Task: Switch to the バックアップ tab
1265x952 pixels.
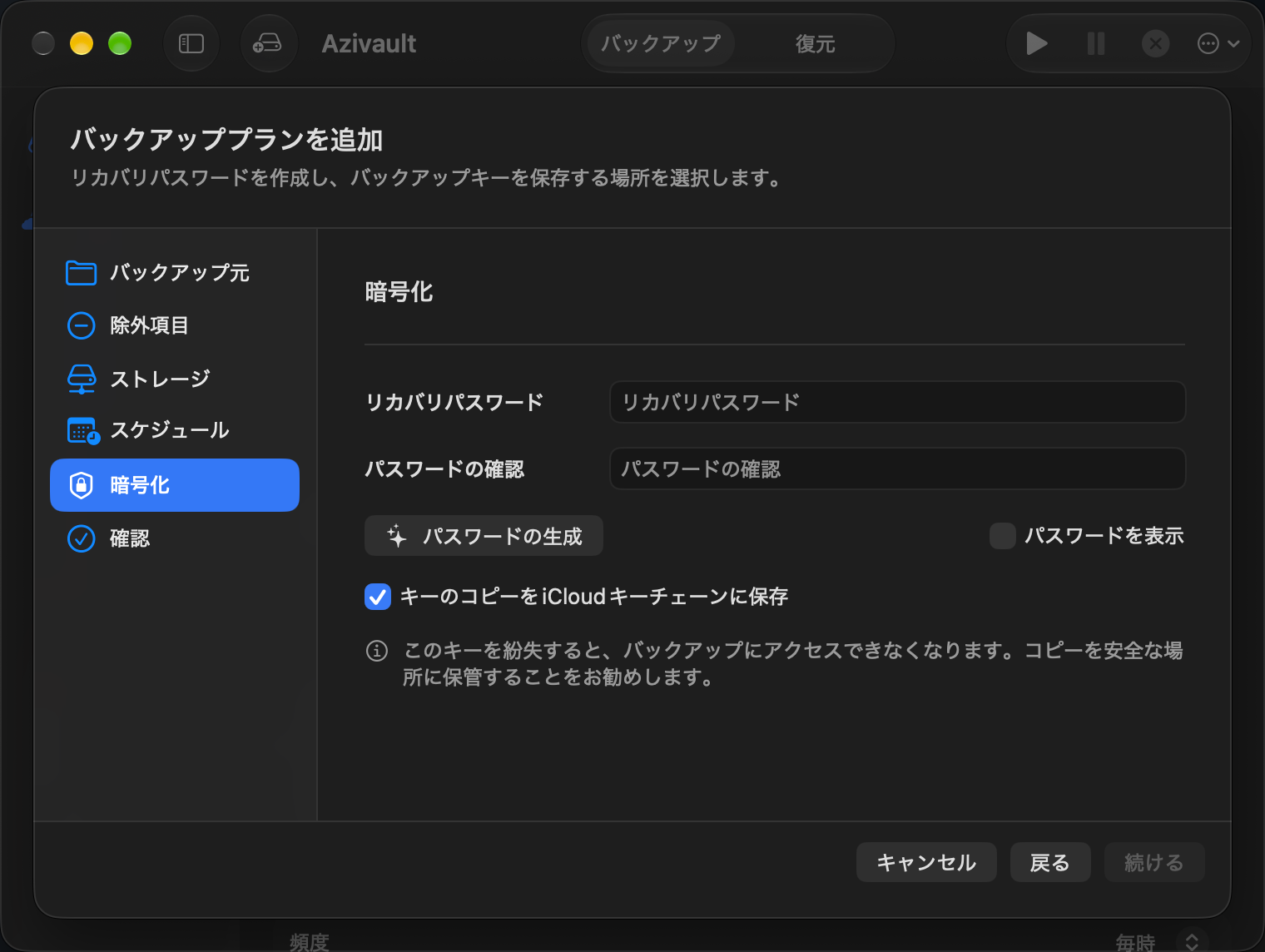Action: click(661, 43)
